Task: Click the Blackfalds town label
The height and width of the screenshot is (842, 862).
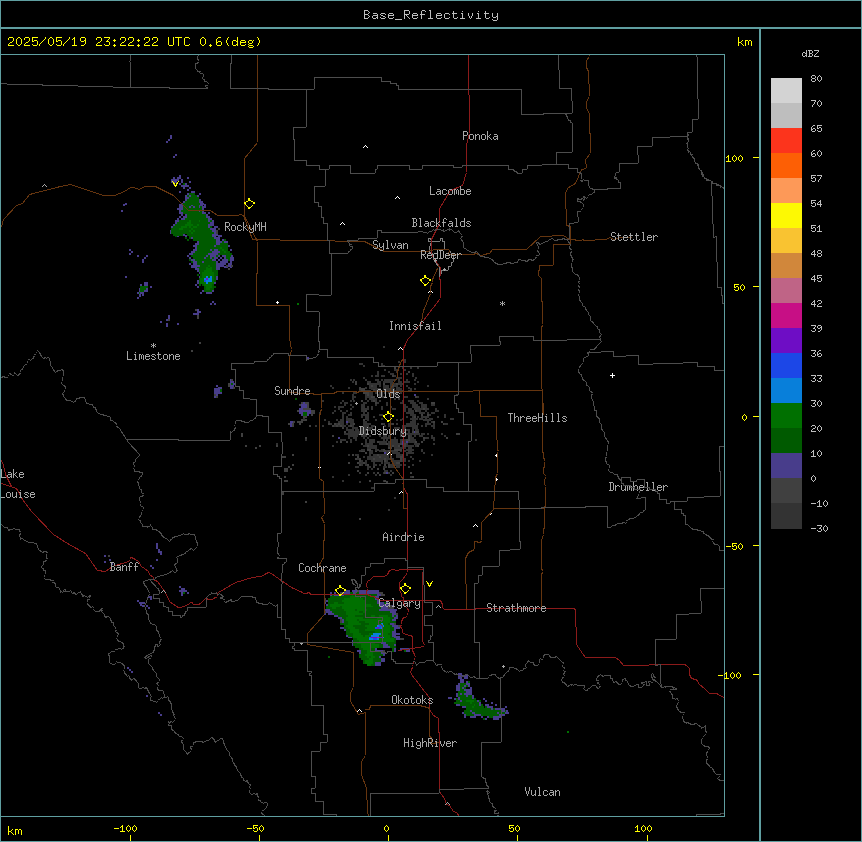Action: click(441, 223)
